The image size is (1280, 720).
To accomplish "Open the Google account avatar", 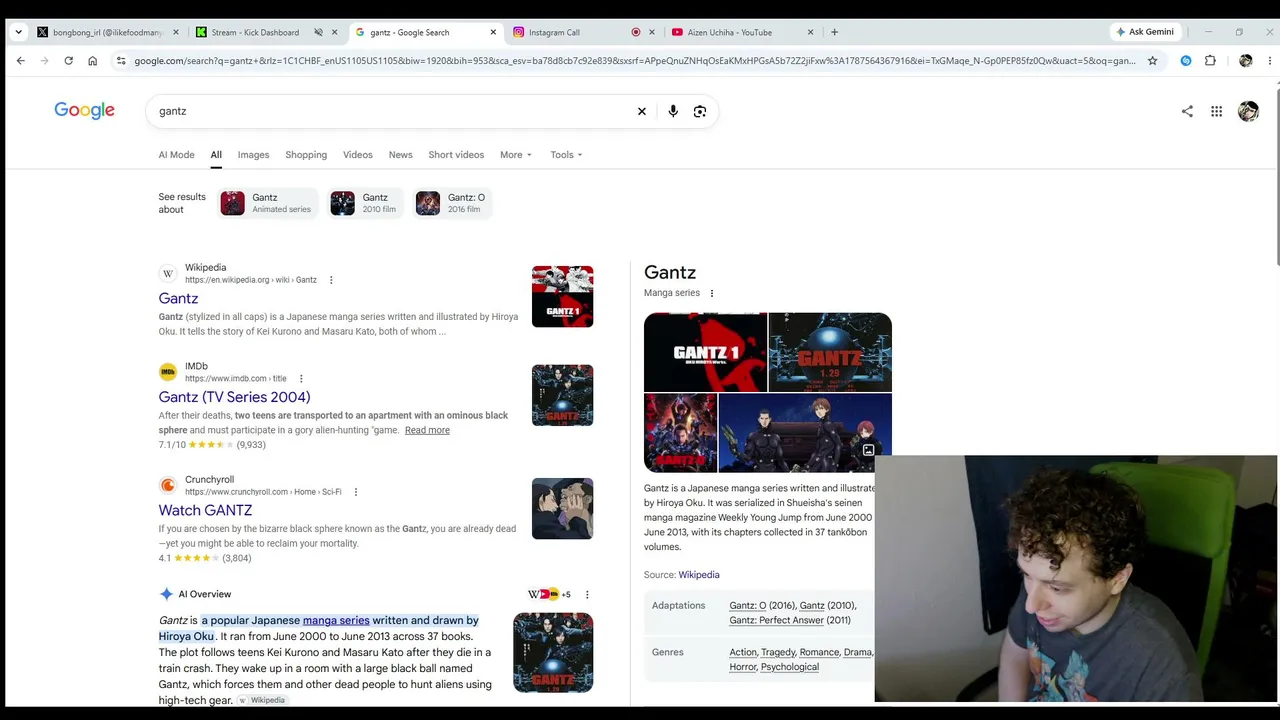I will tap(1248, 111).
